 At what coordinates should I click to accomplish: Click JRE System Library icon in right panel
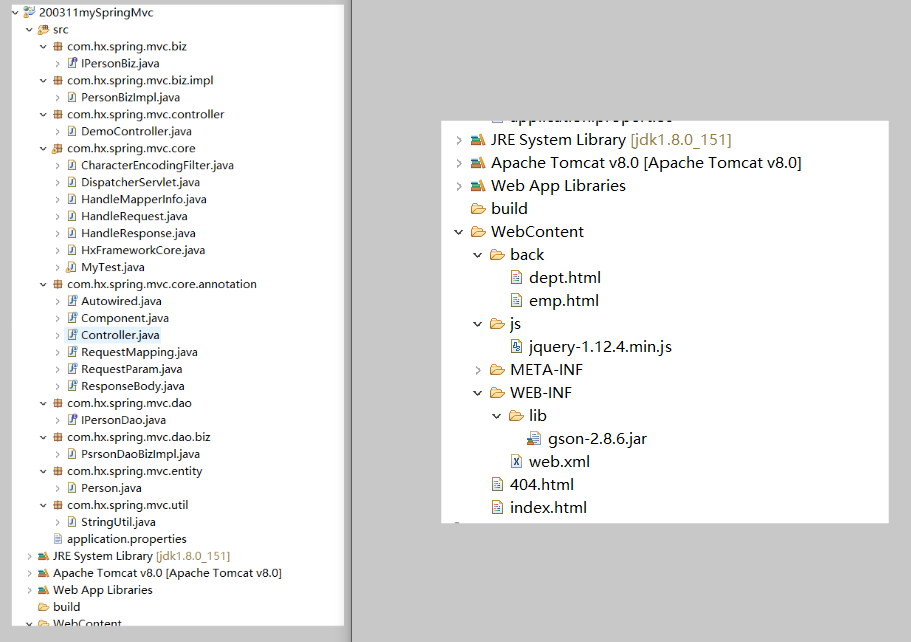[x=478, y=140]
